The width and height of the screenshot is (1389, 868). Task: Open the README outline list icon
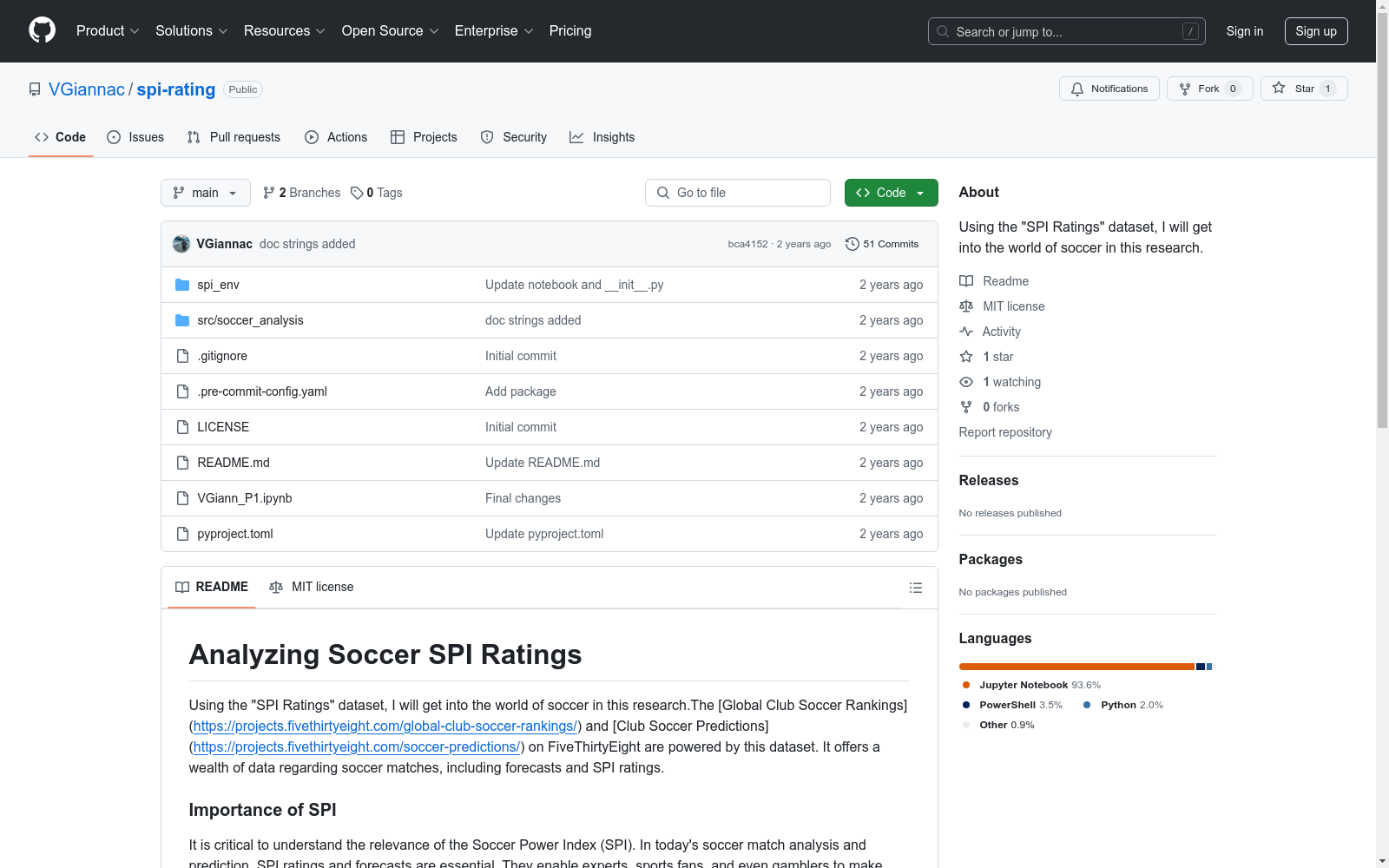coord(915,588)
